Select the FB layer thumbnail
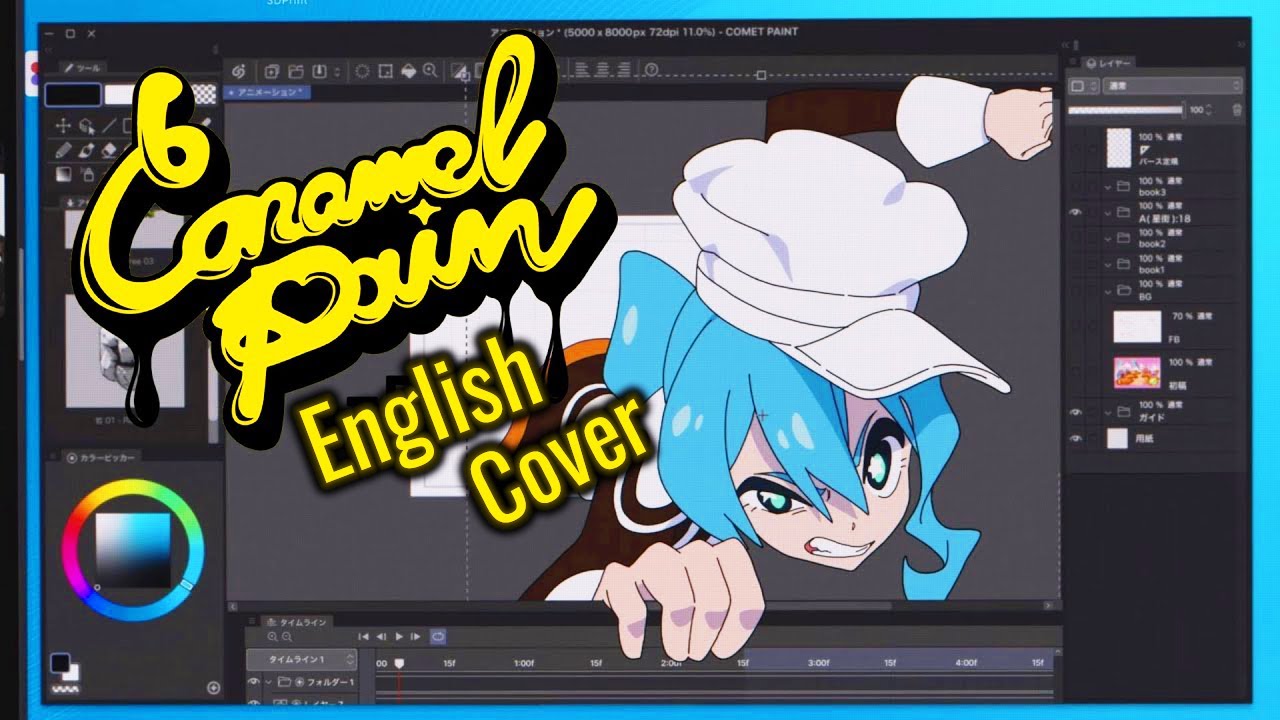1280x720 pixels. click(x=1137, y=326)
